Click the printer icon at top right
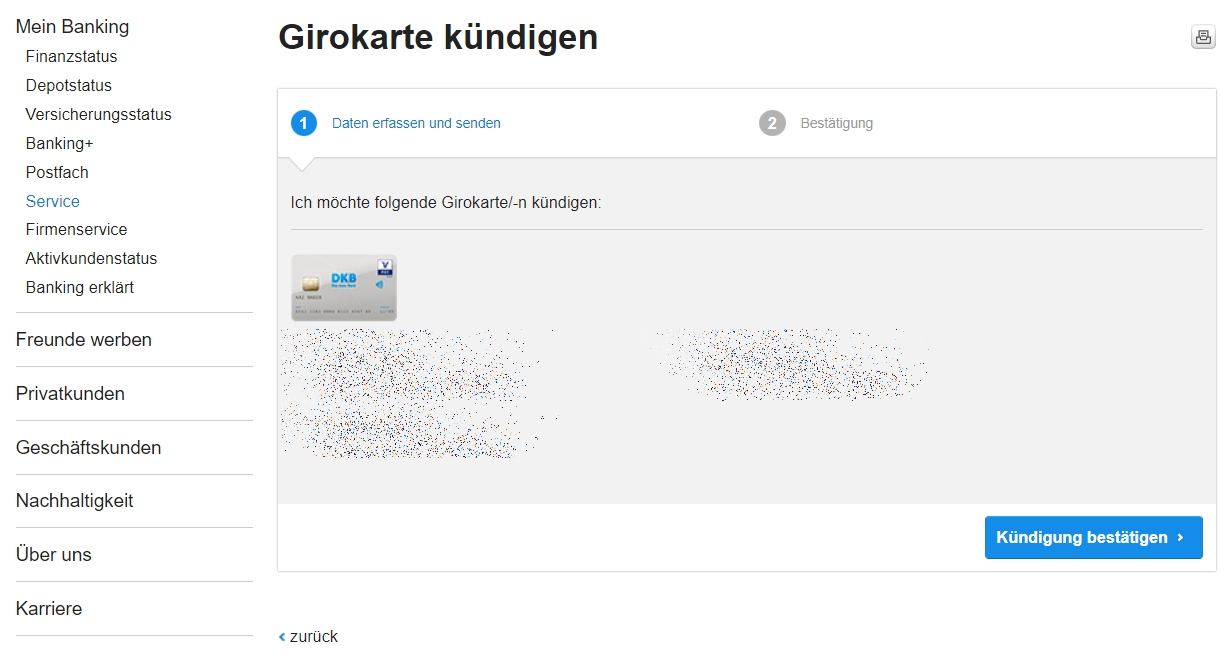The image size is (1230, 658). tap(1202, 38)
